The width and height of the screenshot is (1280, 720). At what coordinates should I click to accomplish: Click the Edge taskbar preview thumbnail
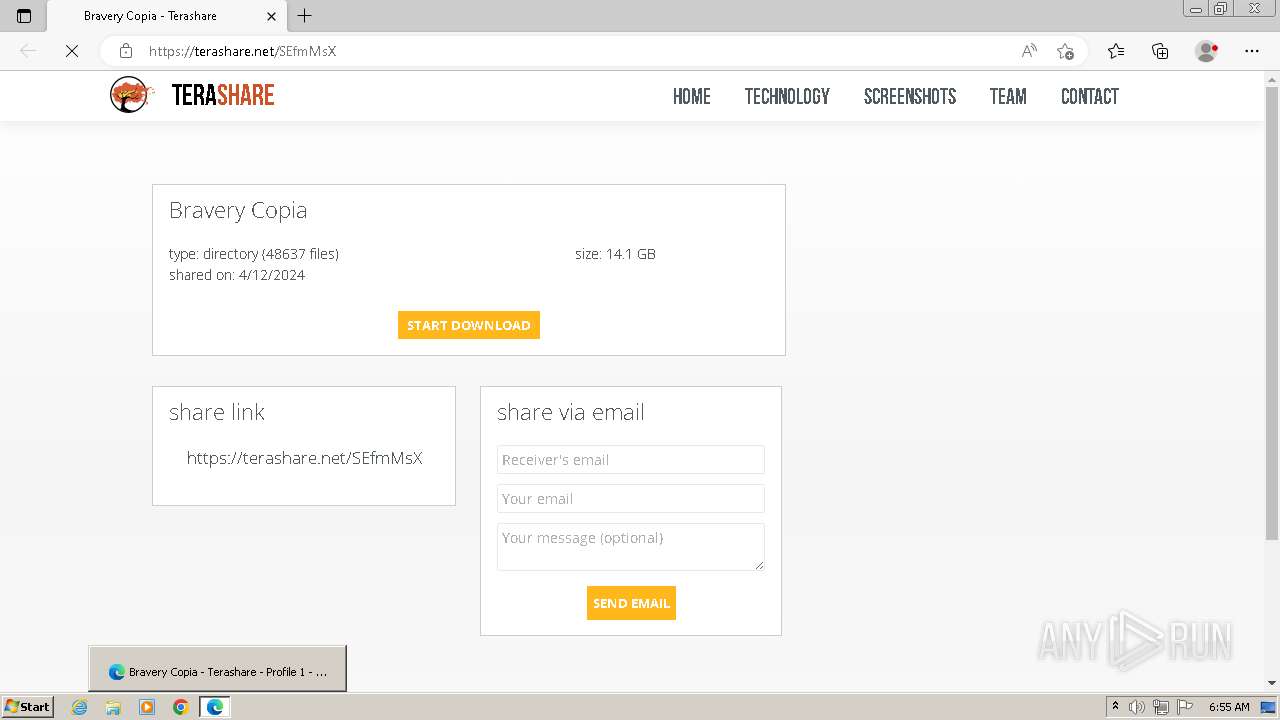tap(217, 669)
